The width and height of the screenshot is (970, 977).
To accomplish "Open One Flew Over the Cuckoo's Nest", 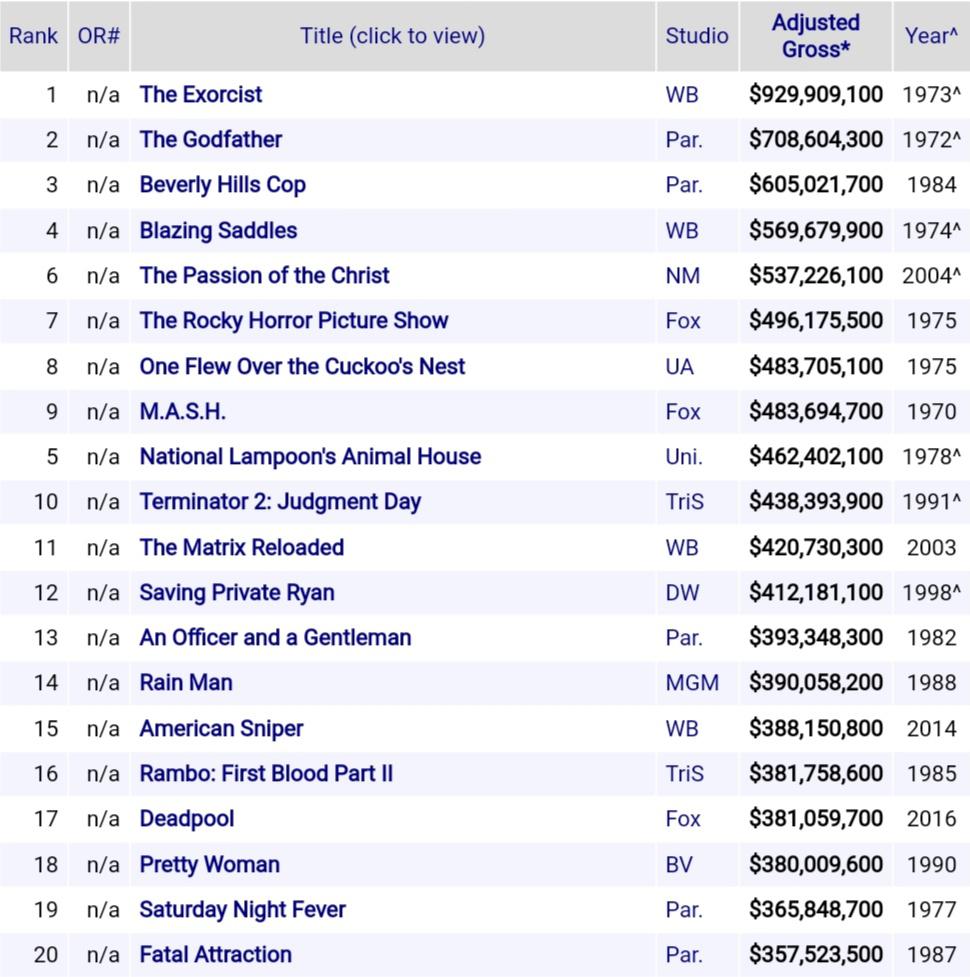I will click(301, 366).
